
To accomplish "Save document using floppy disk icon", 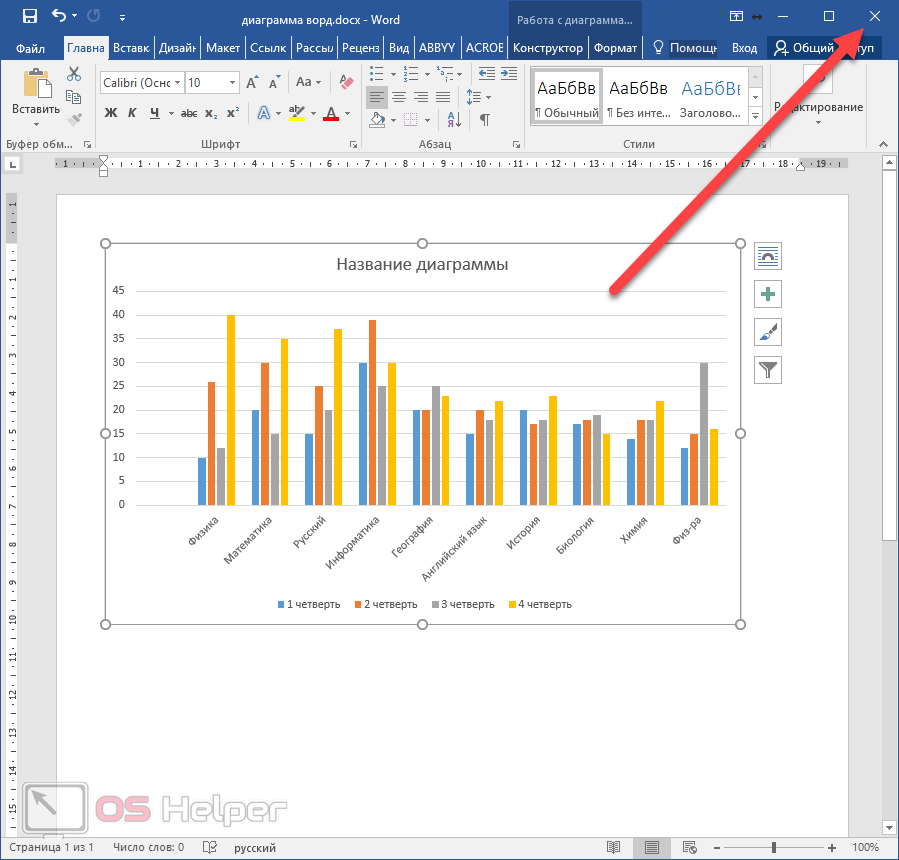I will tap(29, 16).
